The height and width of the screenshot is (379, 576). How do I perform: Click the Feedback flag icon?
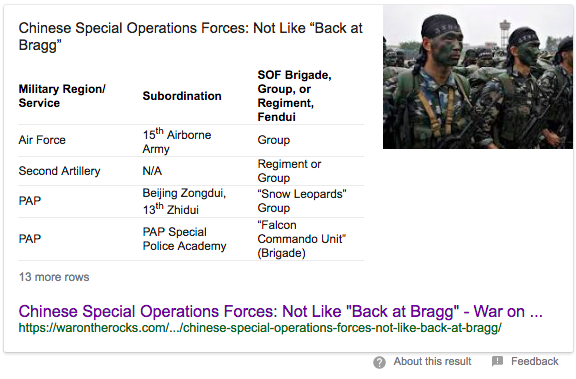coord(497,361)
